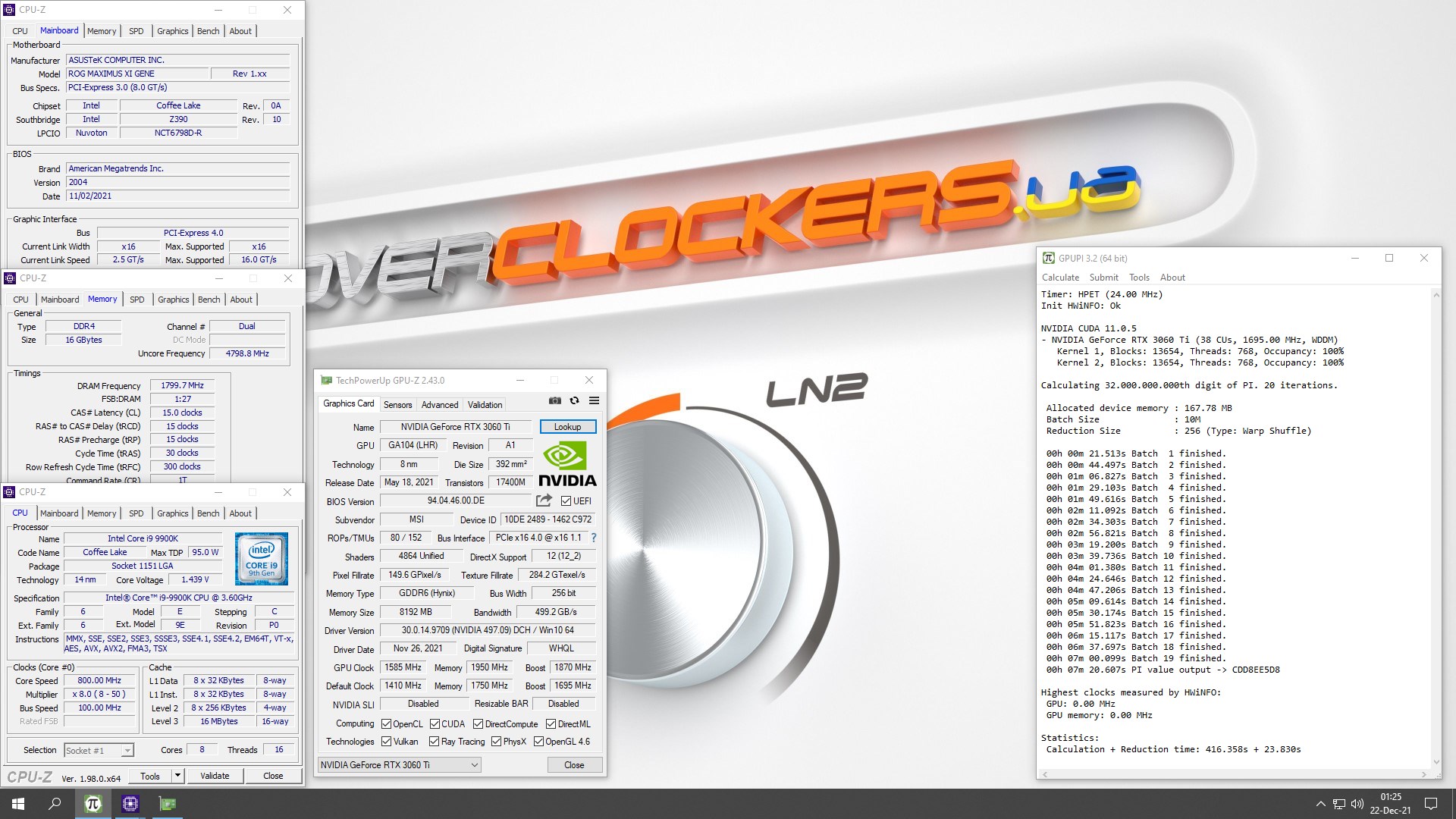Click GPU-Z window title icon

[x=327, y=380]
